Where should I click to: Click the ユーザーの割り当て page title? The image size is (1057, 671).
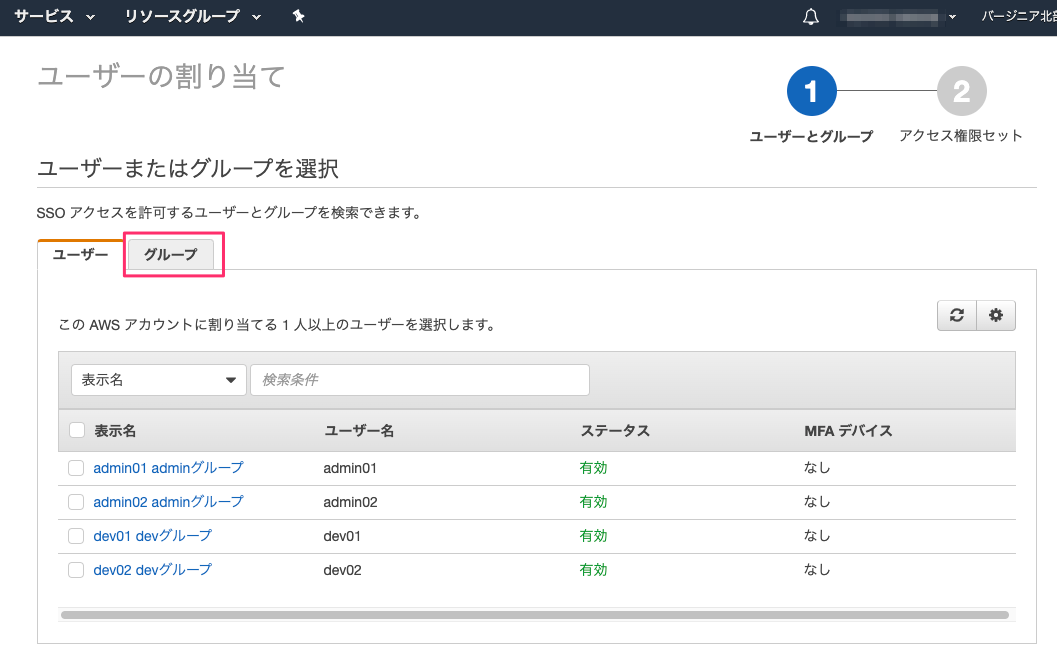[x=161, y=76]
